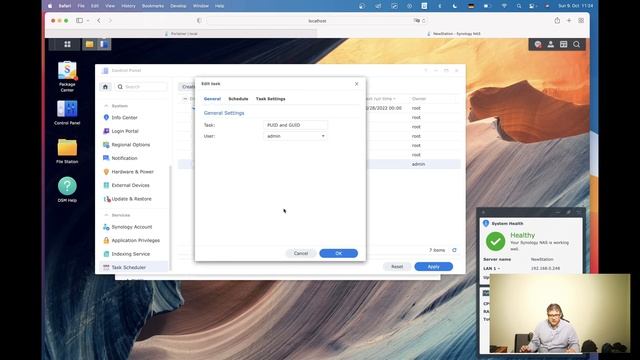This screenshot has width=640, height=360.
Task: Click Reset in Control Panel
Action: pos(397,267)
